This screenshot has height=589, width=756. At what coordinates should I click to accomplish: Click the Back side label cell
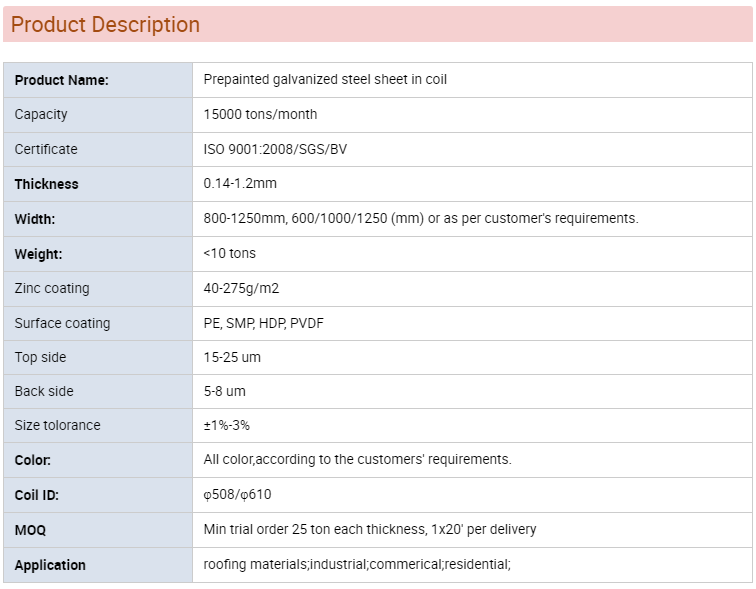(98, 391)
